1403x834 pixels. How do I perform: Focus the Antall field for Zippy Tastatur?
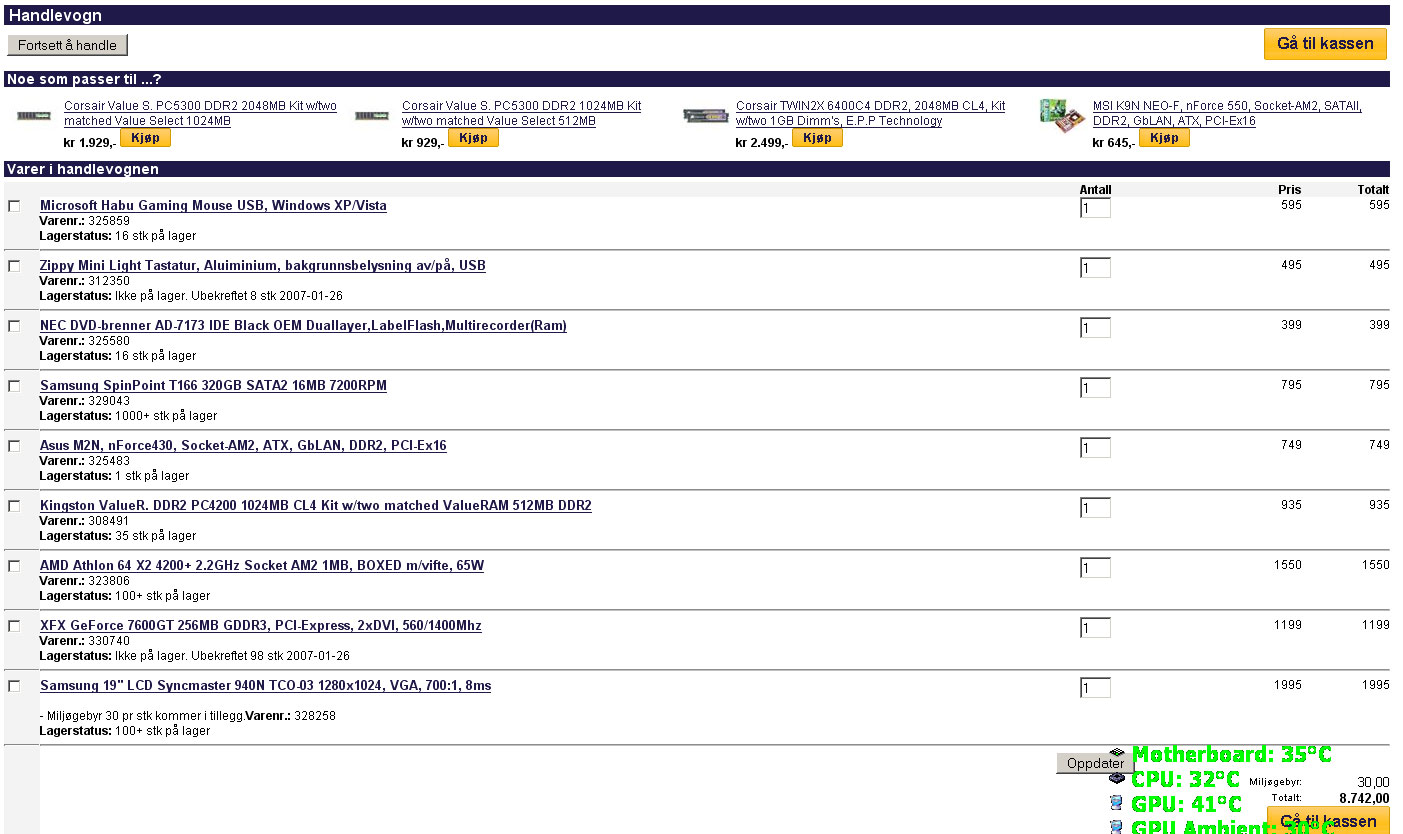click(1095, 268)
